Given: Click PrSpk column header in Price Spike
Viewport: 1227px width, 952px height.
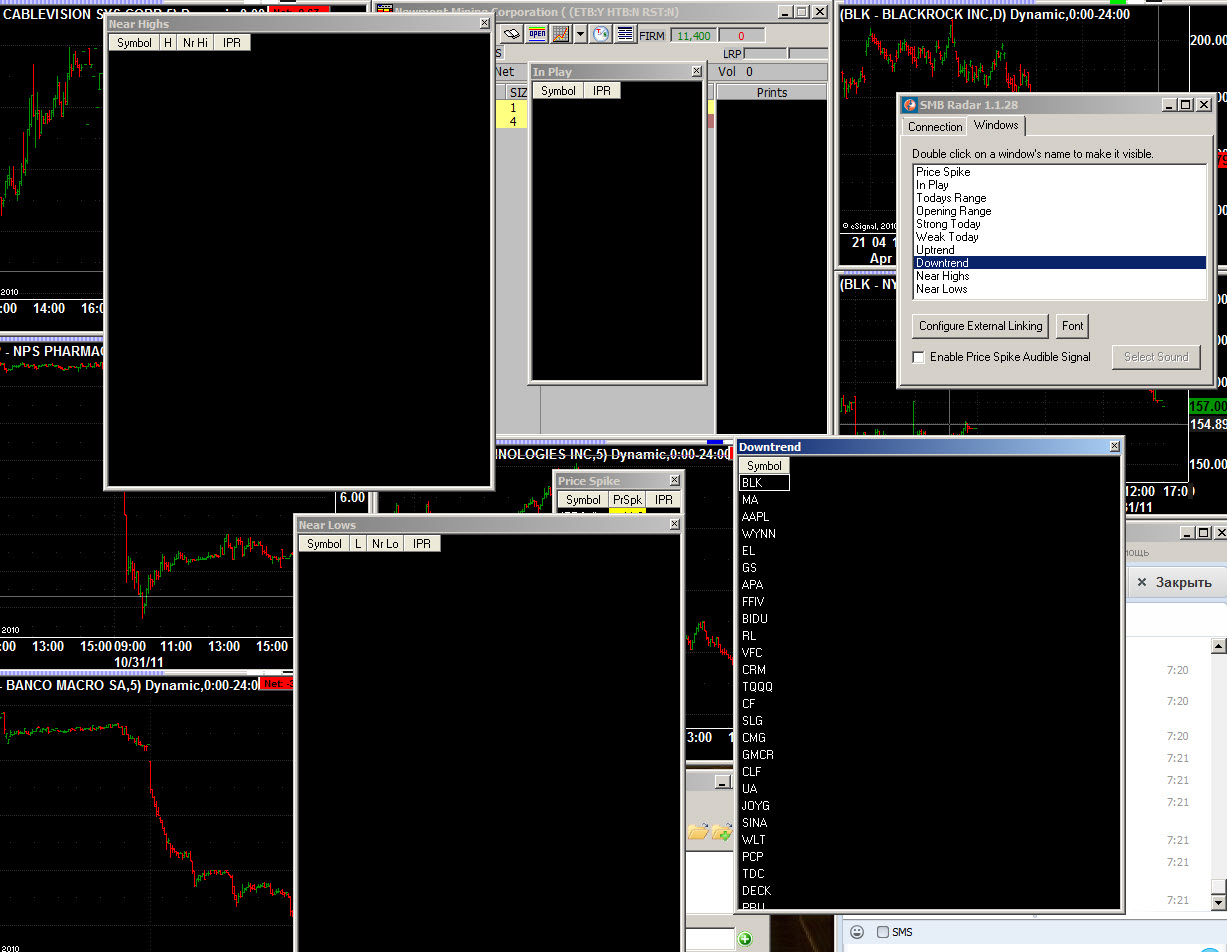Looking at the screenshot, I should coord(628,499).
